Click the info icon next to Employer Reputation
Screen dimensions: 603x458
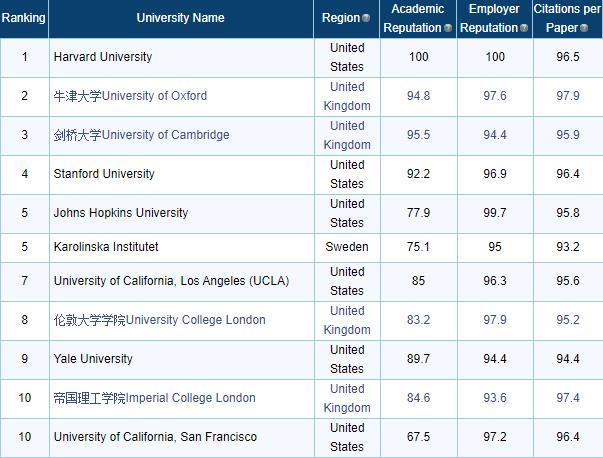523,29
